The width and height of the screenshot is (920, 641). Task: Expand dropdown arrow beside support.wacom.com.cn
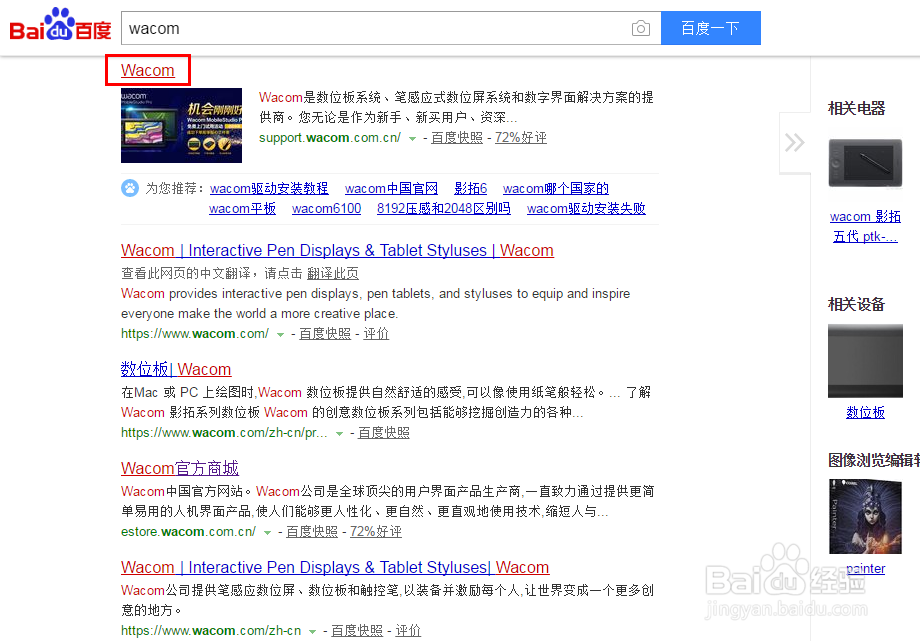click(x=412, y=139)
